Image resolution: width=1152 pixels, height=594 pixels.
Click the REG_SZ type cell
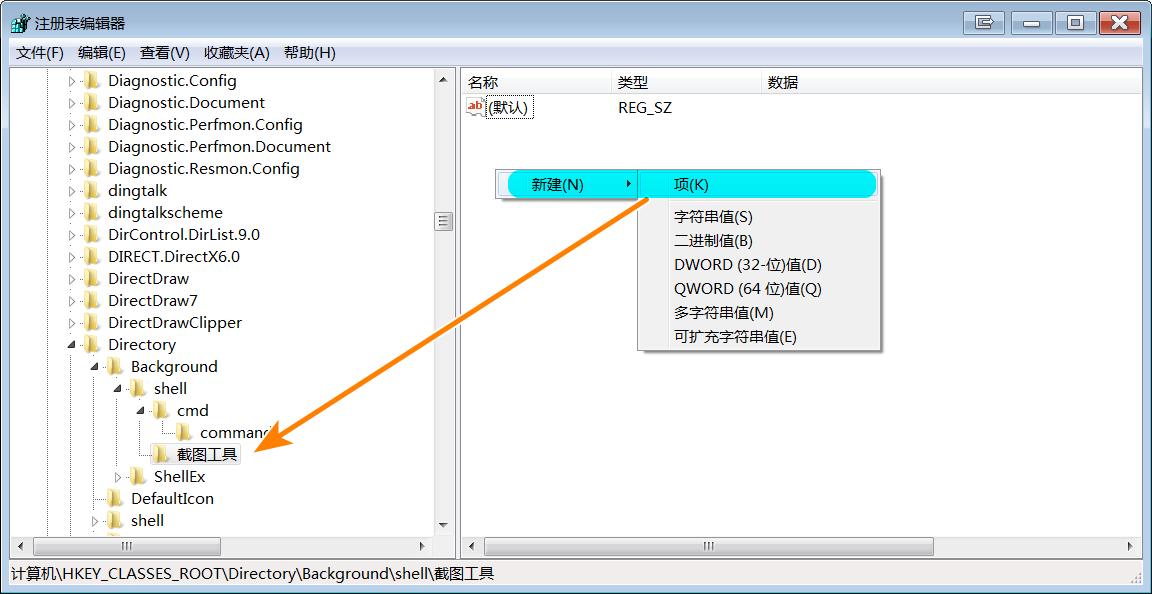coord(645,108)
